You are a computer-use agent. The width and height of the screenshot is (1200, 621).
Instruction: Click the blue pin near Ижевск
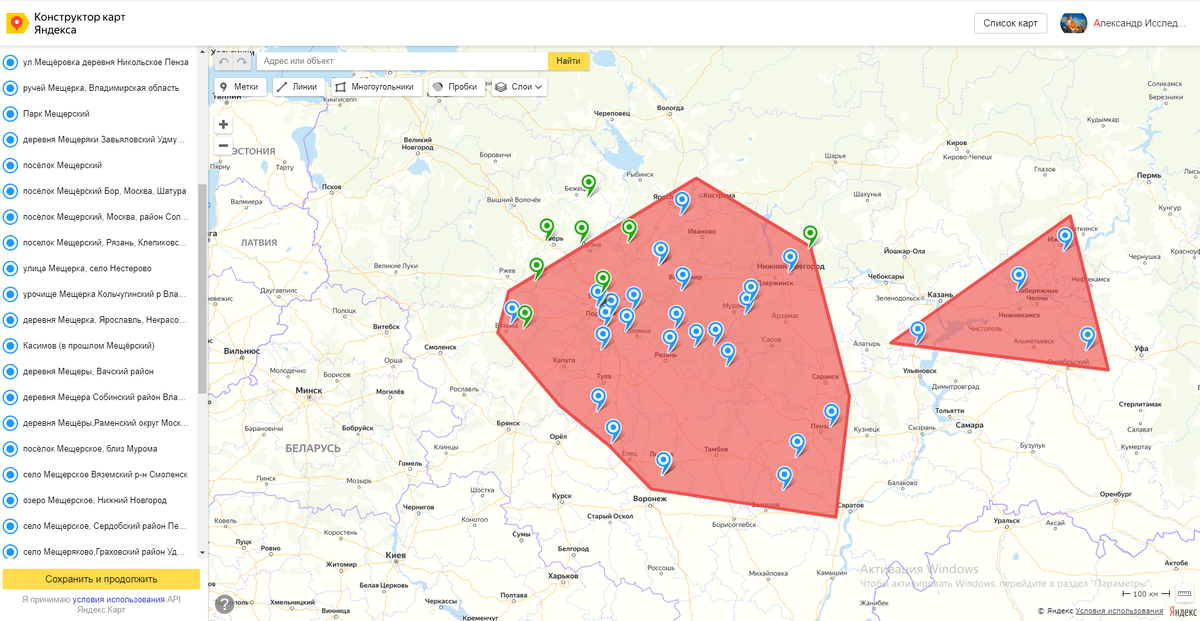1065,238
